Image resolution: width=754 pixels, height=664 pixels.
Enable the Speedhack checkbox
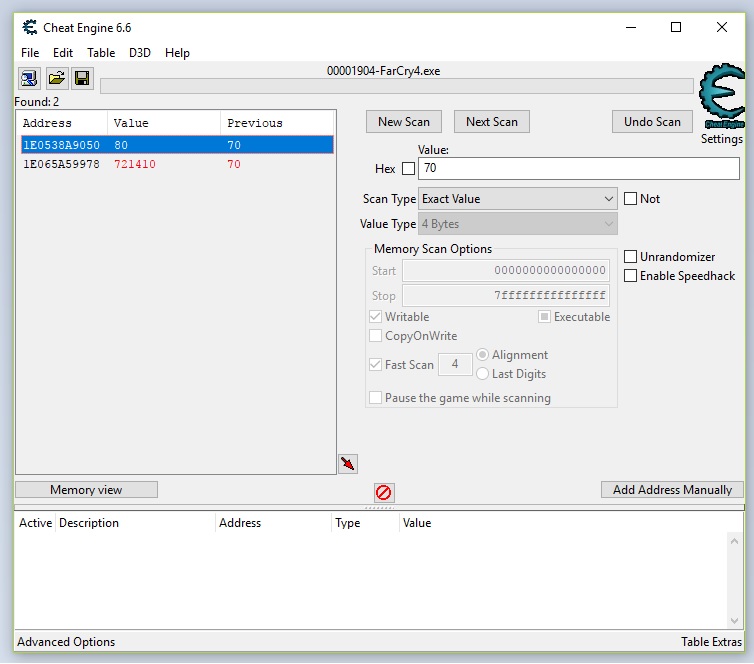point(631,276)
